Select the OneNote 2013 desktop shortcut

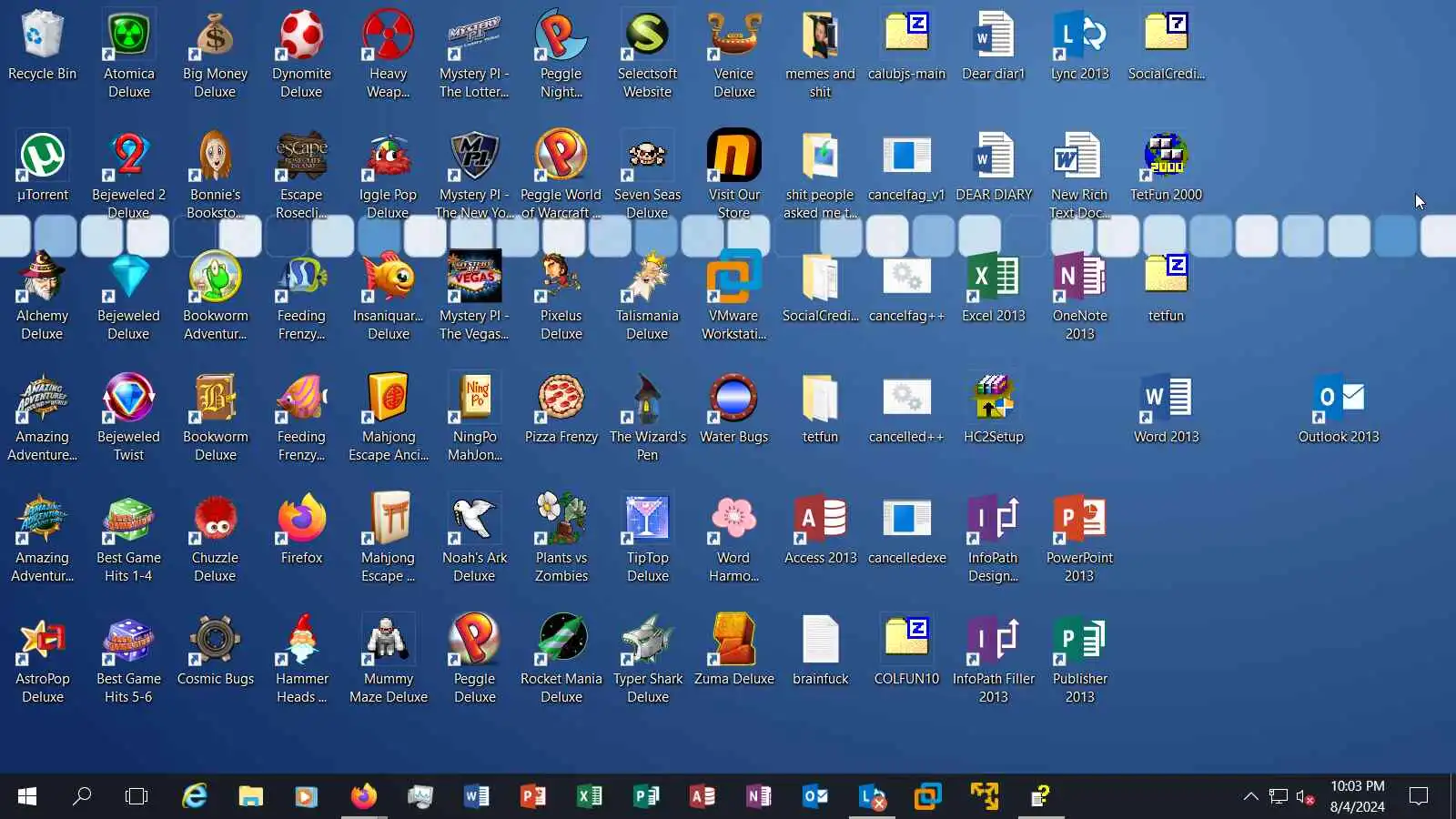pyautogui.click(x=1080, y=295)
